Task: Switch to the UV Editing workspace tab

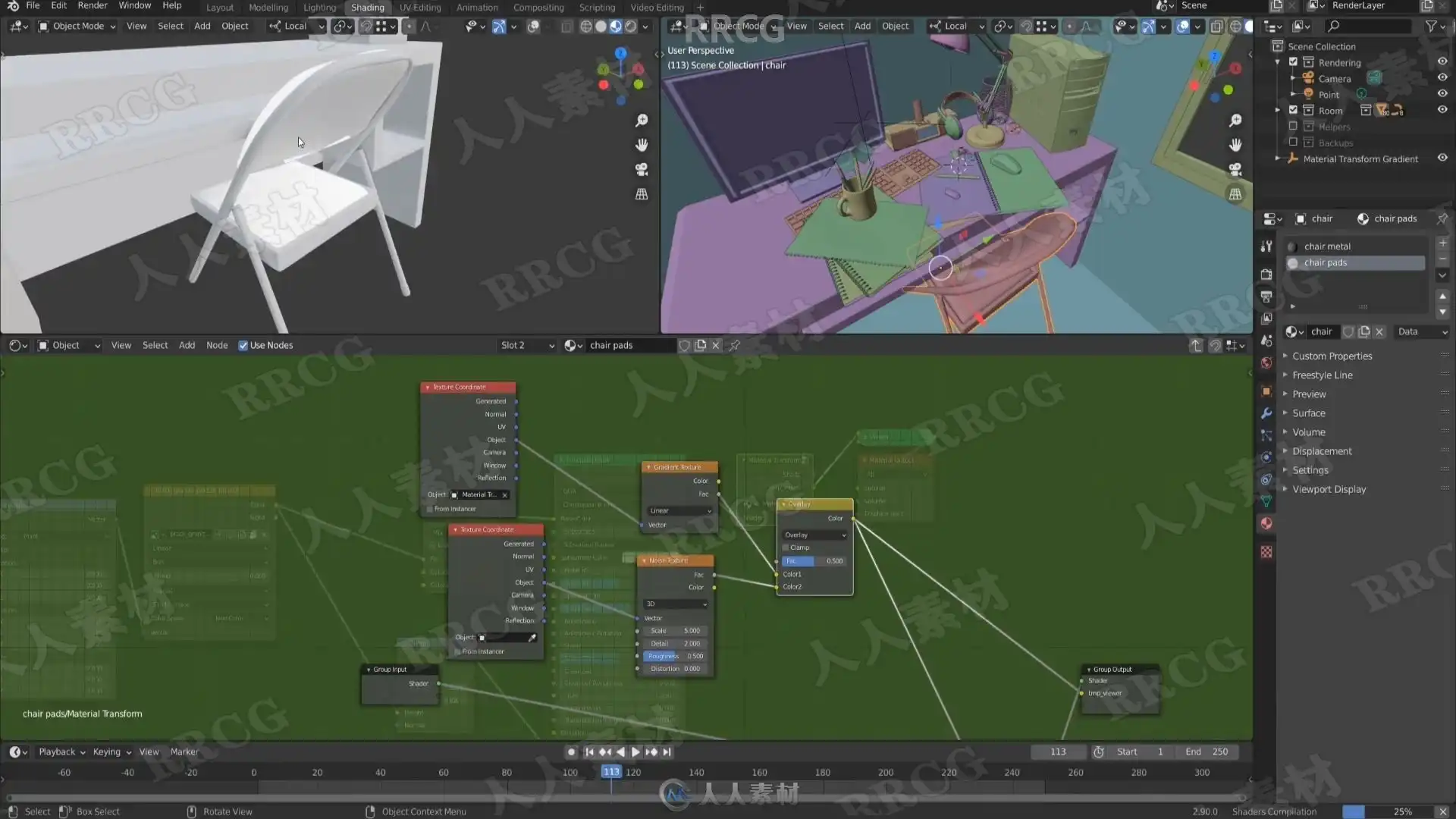Action: point(420,8)
